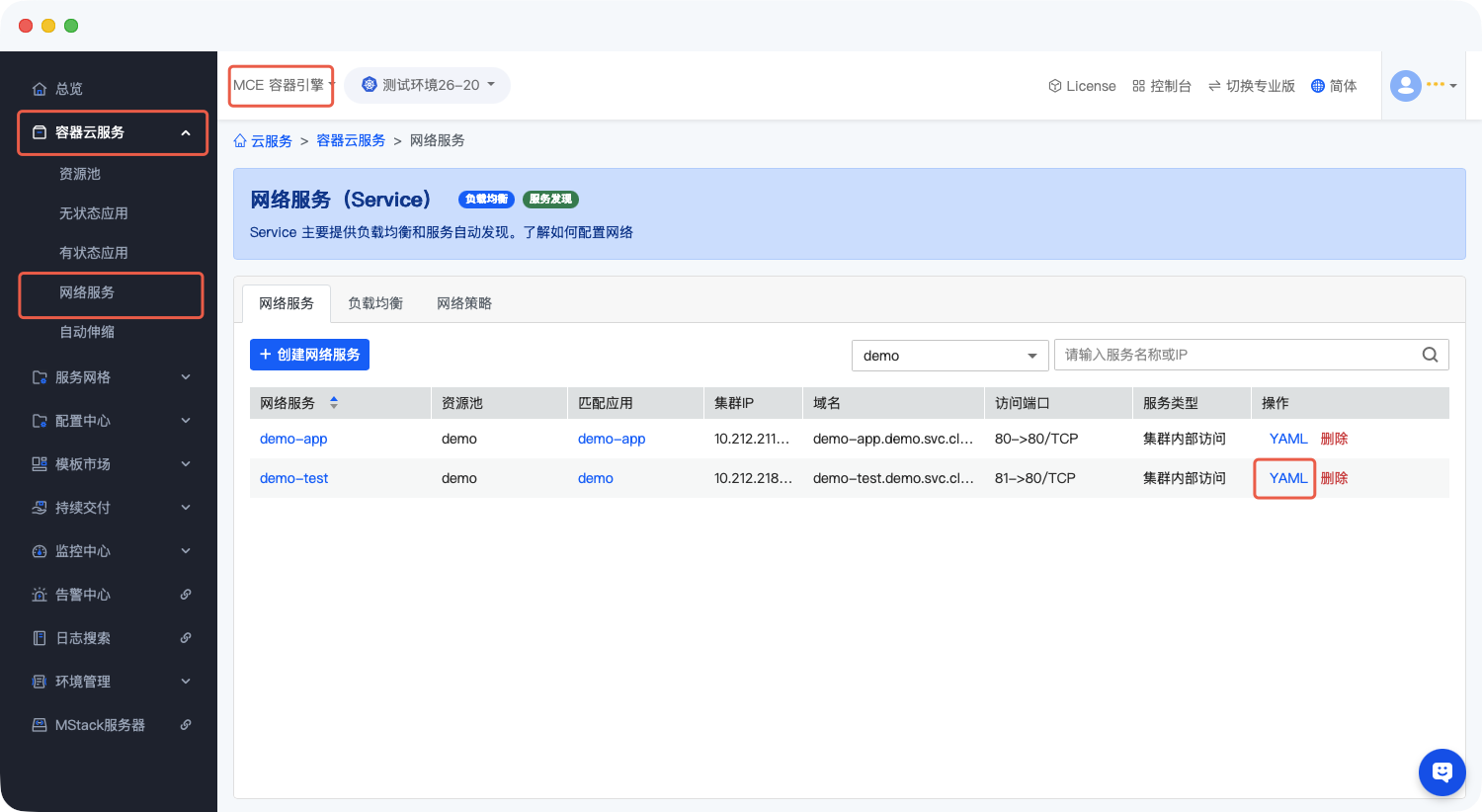The width and height of the screenshot is (1482, 812).
Task: Open the 测试环境26-20 environment dropdown
Action: (x=428, y=85)
